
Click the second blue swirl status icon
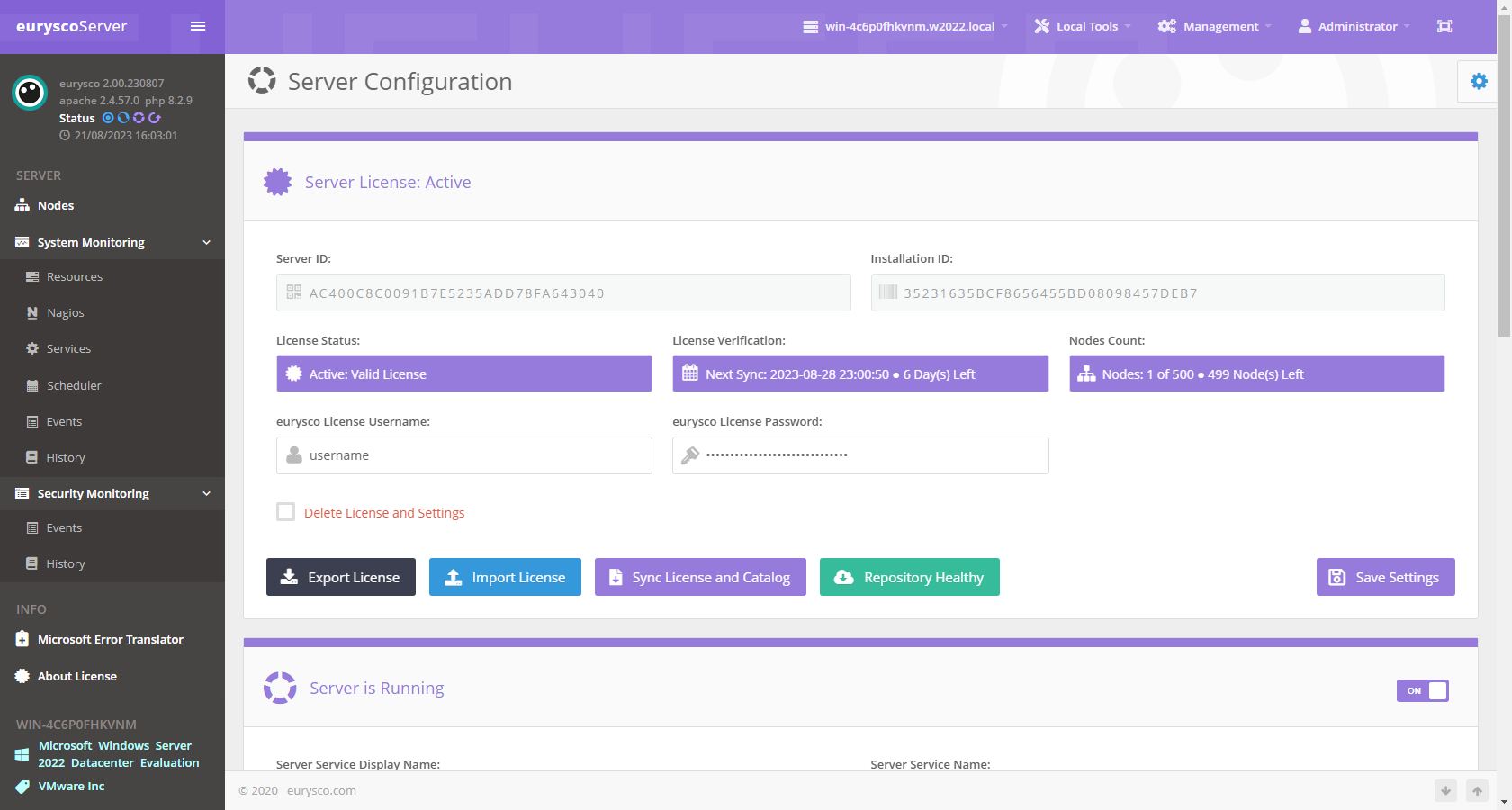tap(123, 118)
